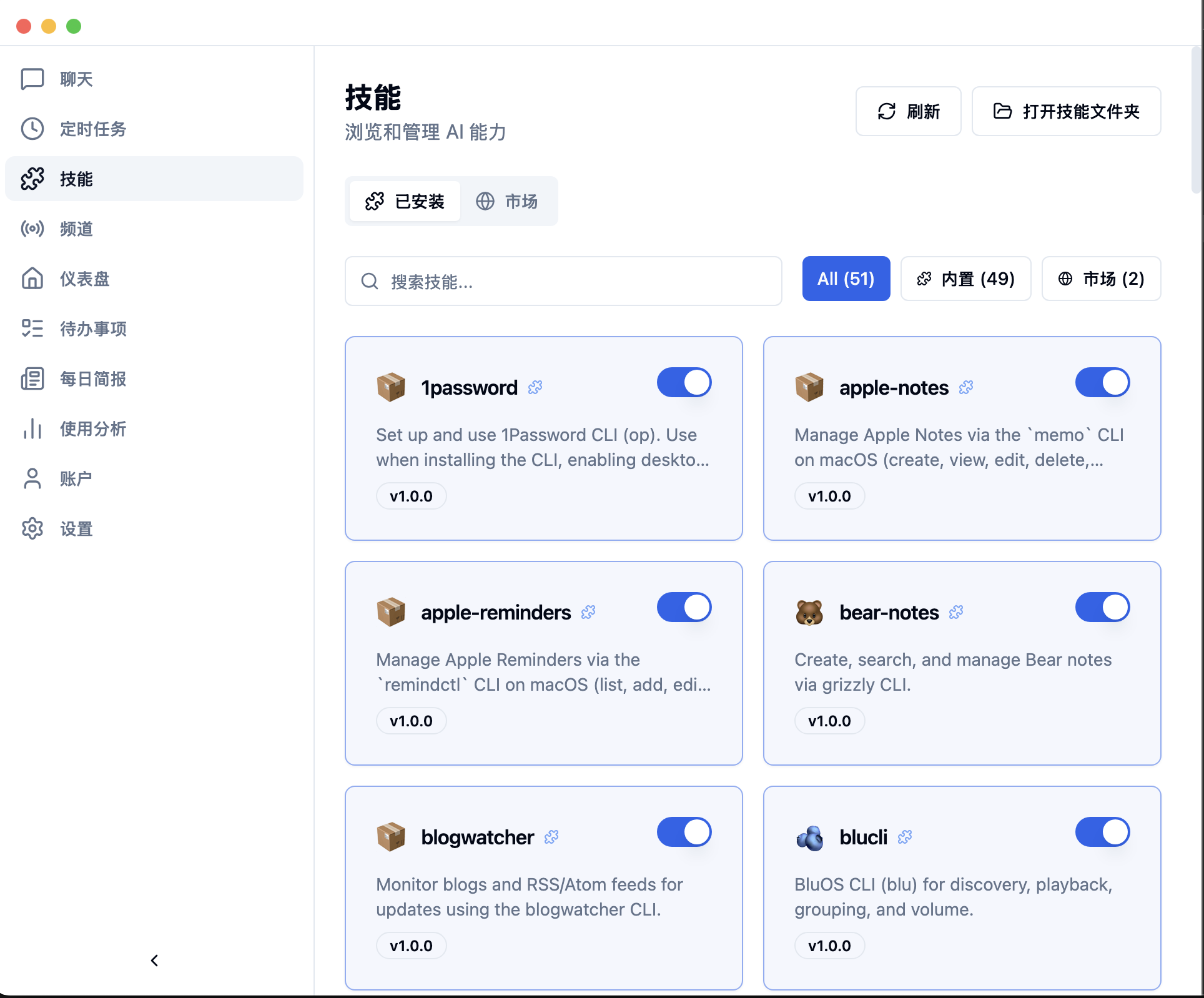Open the 打开技能文件夹 button

(1066, 111)
